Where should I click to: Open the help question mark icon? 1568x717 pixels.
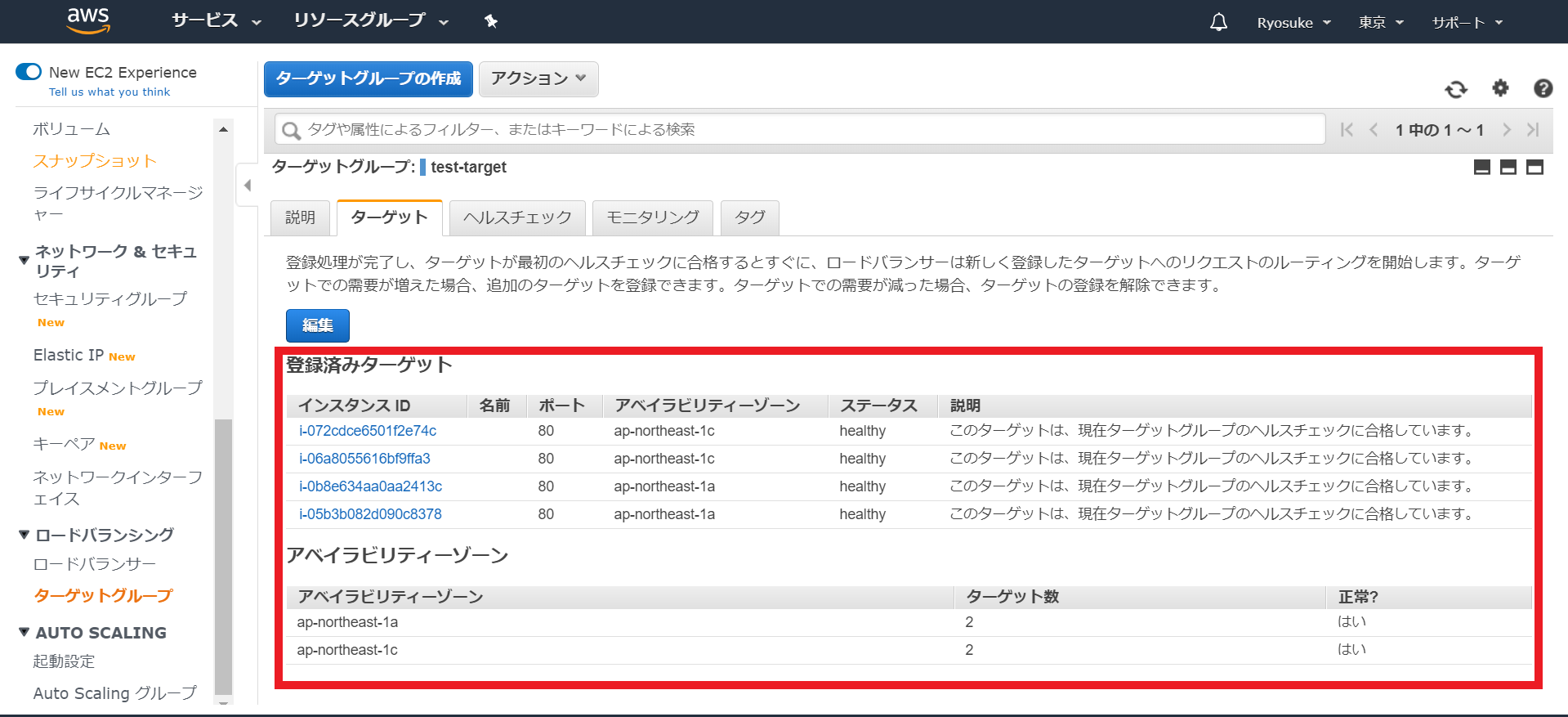pos(1543,88)
